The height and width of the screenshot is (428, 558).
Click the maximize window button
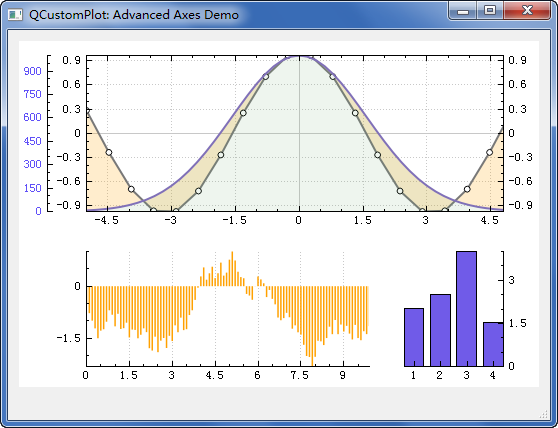click(490, 11)
